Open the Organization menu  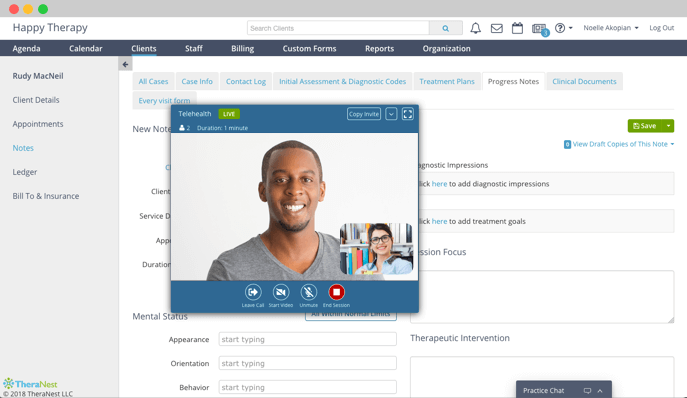tap(446, 49)
